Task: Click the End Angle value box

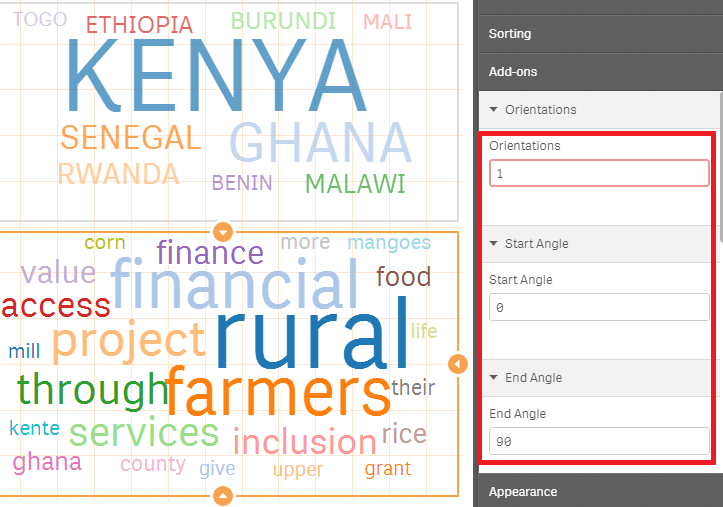Action: click(599, 441)
